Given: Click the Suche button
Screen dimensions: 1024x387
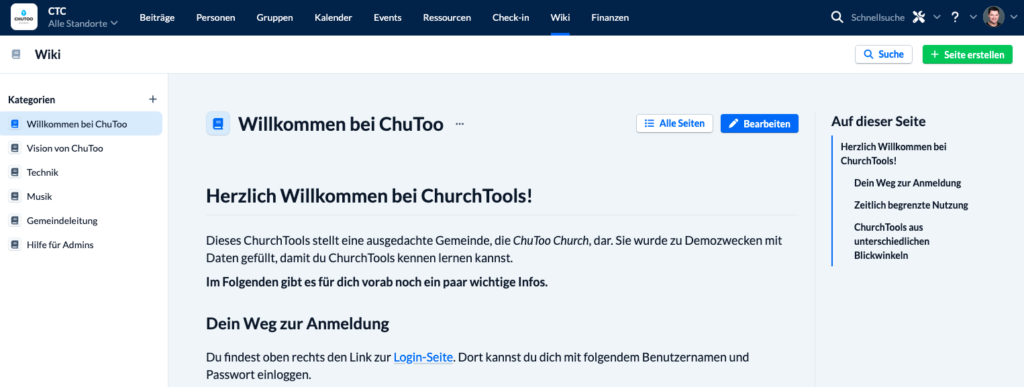Looking at the screenshot, I should point(884,54).
